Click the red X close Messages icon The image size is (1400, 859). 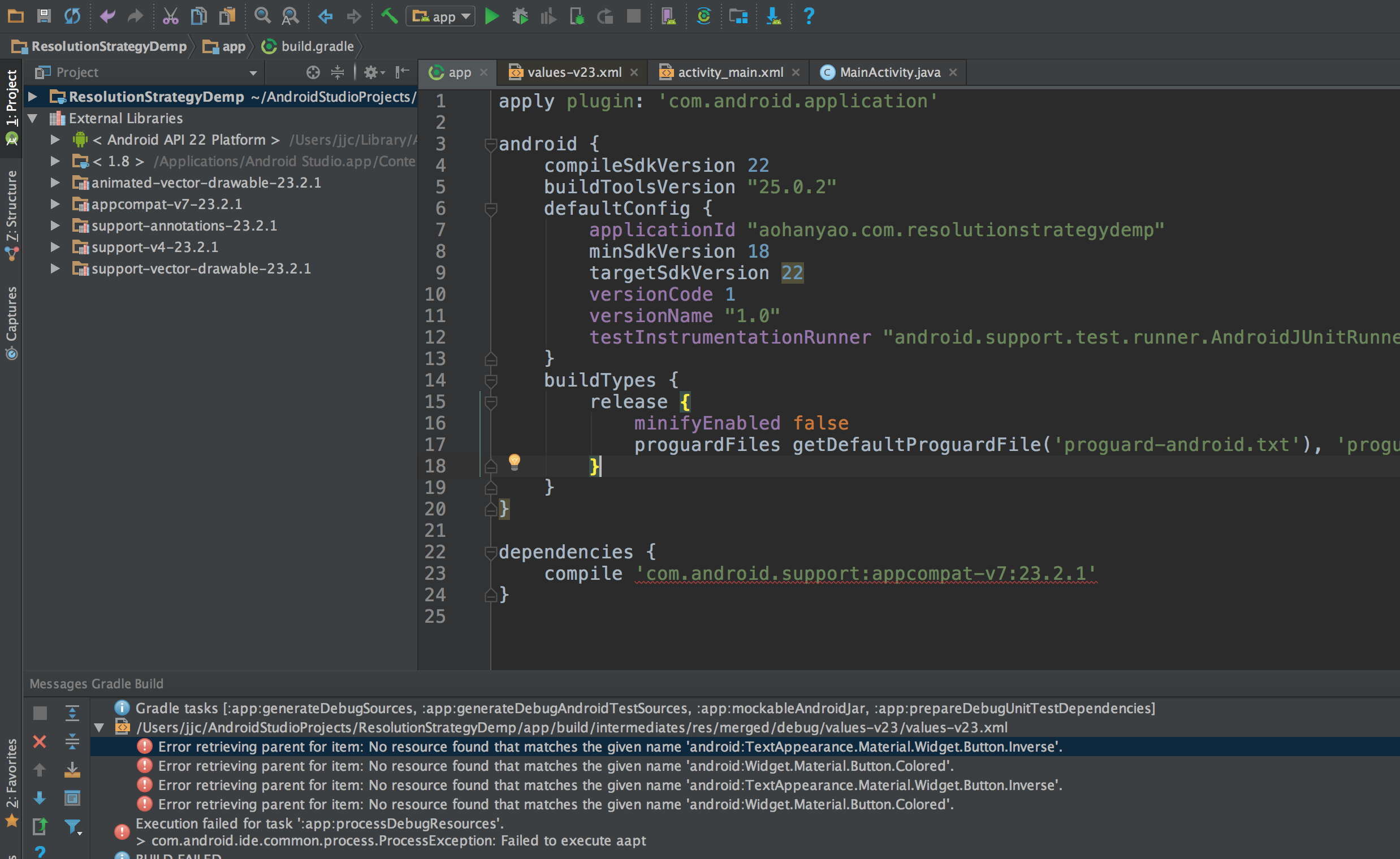point(40,741)
